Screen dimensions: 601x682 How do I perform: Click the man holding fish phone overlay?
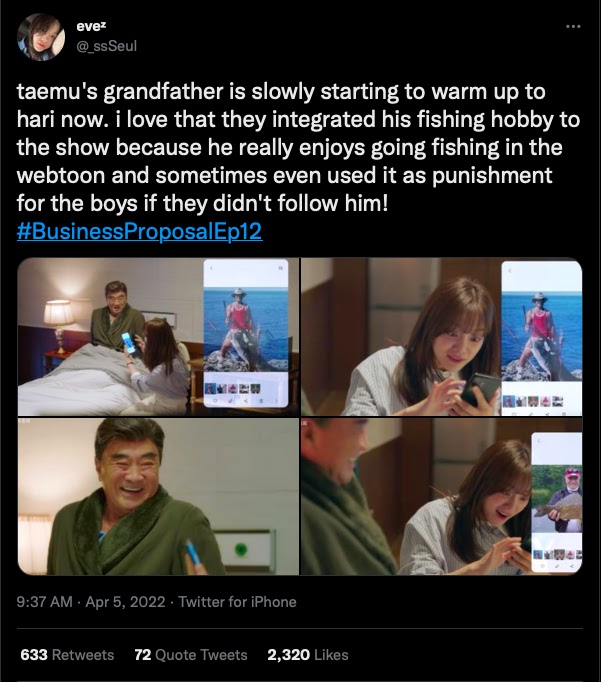(x=557, y=502)
